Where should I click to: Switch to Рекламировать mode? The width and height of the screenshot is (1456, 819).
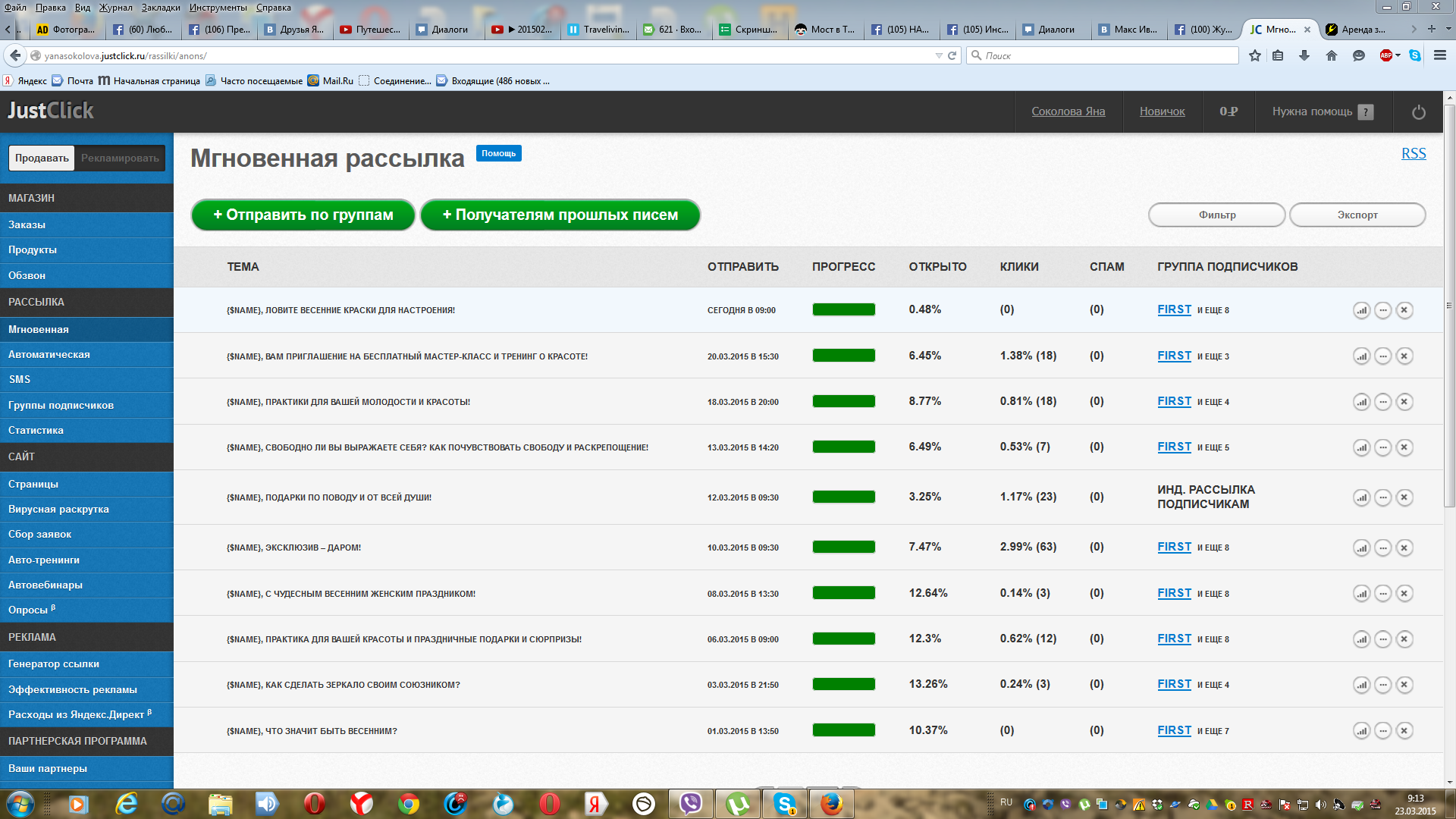[x=120, y=158]
